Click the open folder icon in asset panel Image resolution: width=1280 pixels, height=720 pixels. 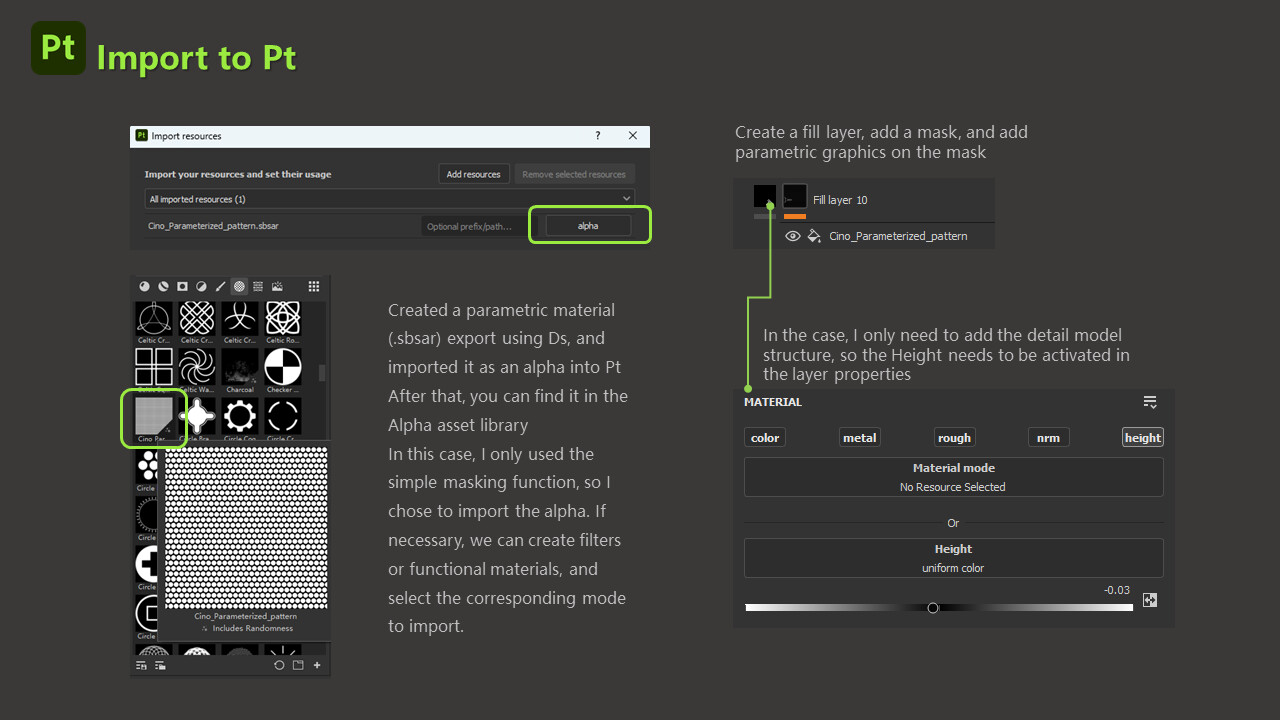pos(298,665)
